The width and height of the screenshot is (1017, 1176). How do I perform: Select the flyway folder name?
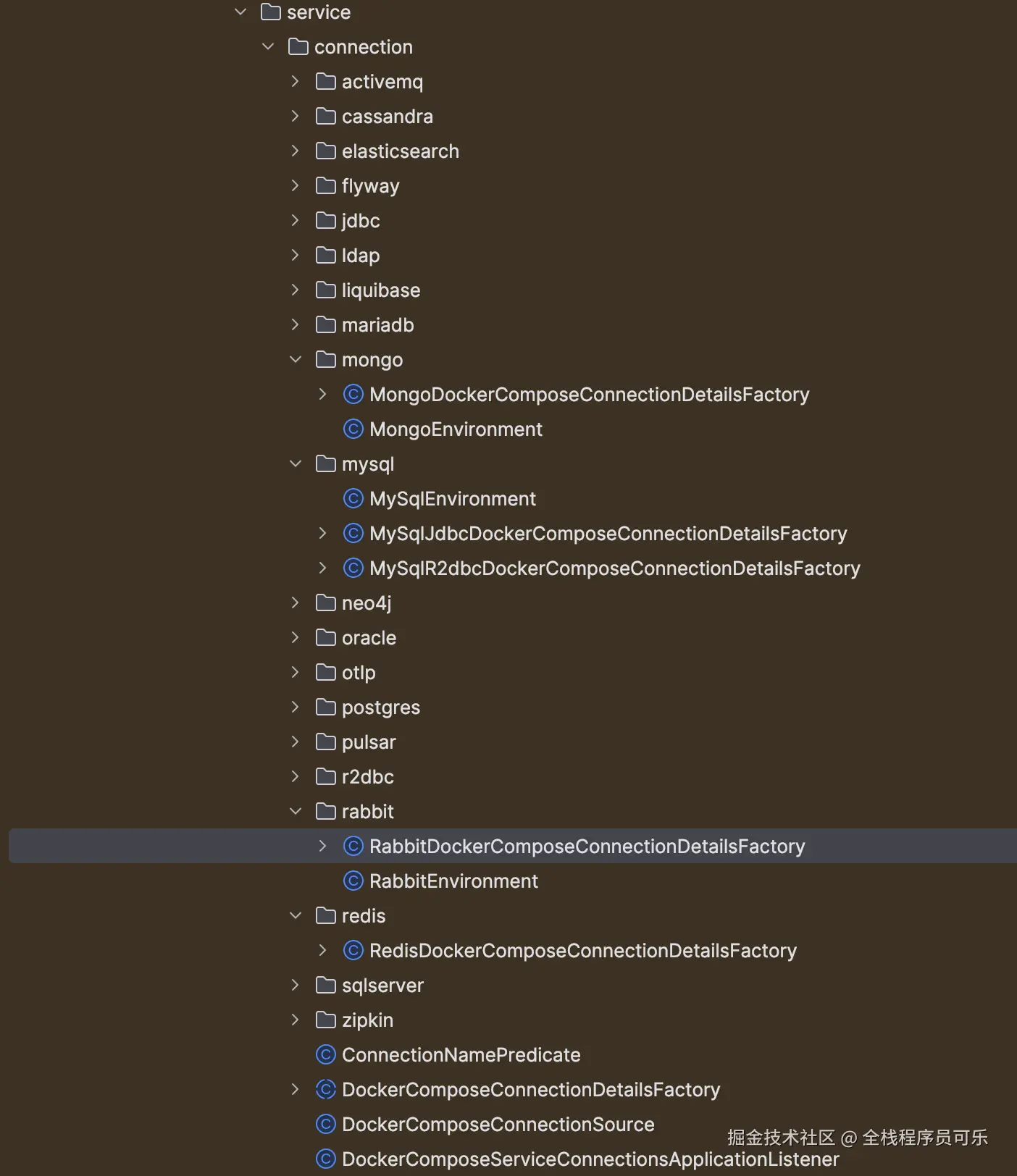371,186
